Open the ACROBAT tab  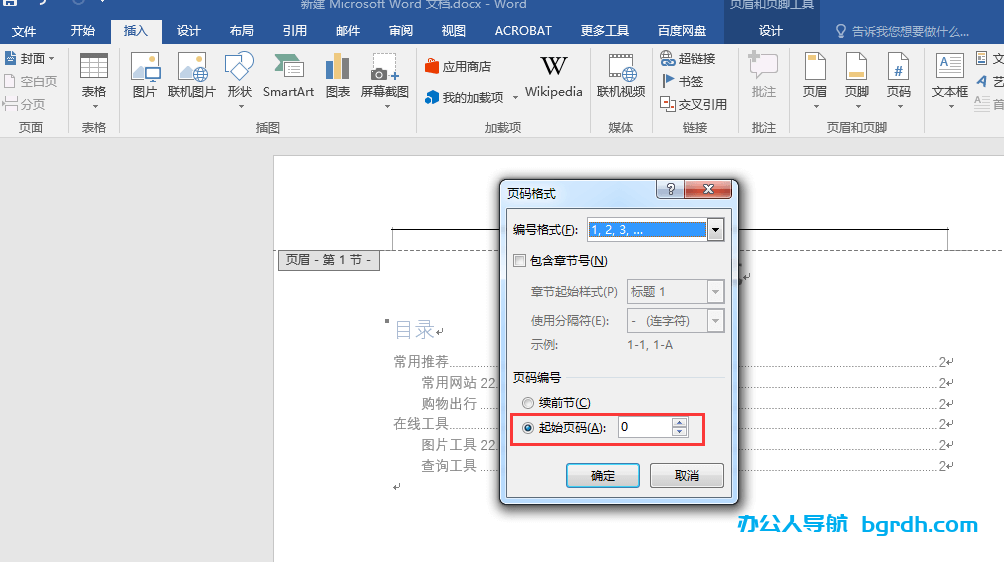[x=523, y=31]
